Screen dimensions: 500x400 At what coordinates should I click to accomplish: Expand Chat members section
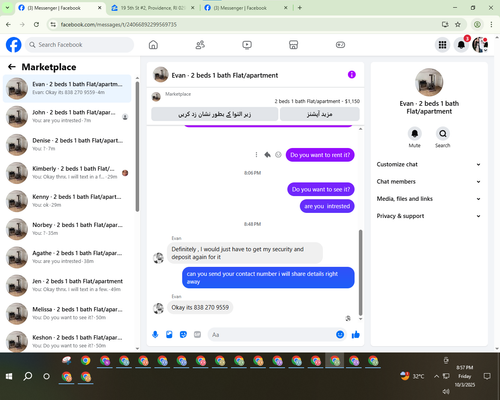429,182
